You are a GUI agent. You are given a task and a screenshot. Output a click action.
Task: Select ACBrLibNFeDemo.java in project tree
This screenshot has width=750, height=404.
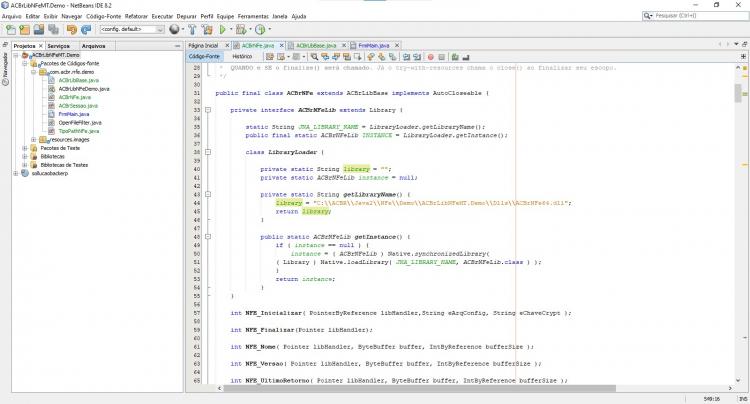click(x=84, y=89)
